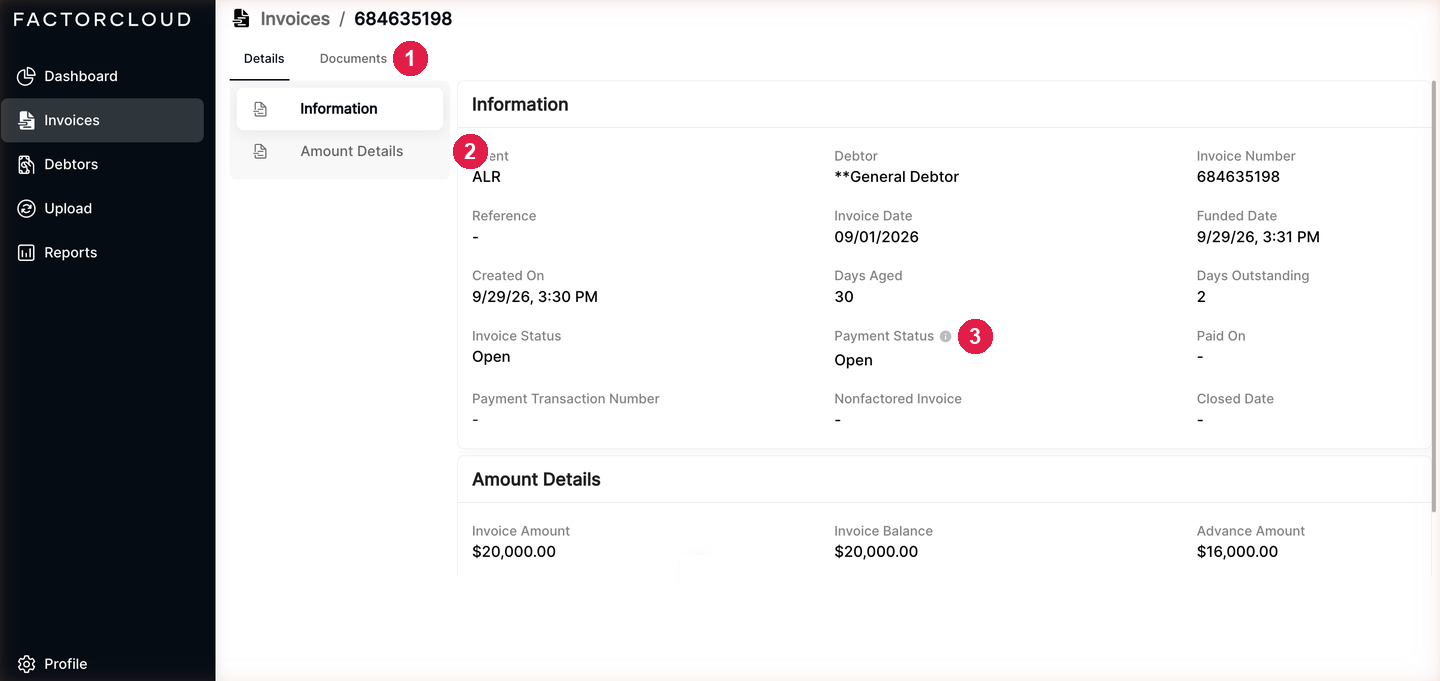Click the Invoice Balance $20,000.00
This screenshot has width=1440, height=681.
876,552
